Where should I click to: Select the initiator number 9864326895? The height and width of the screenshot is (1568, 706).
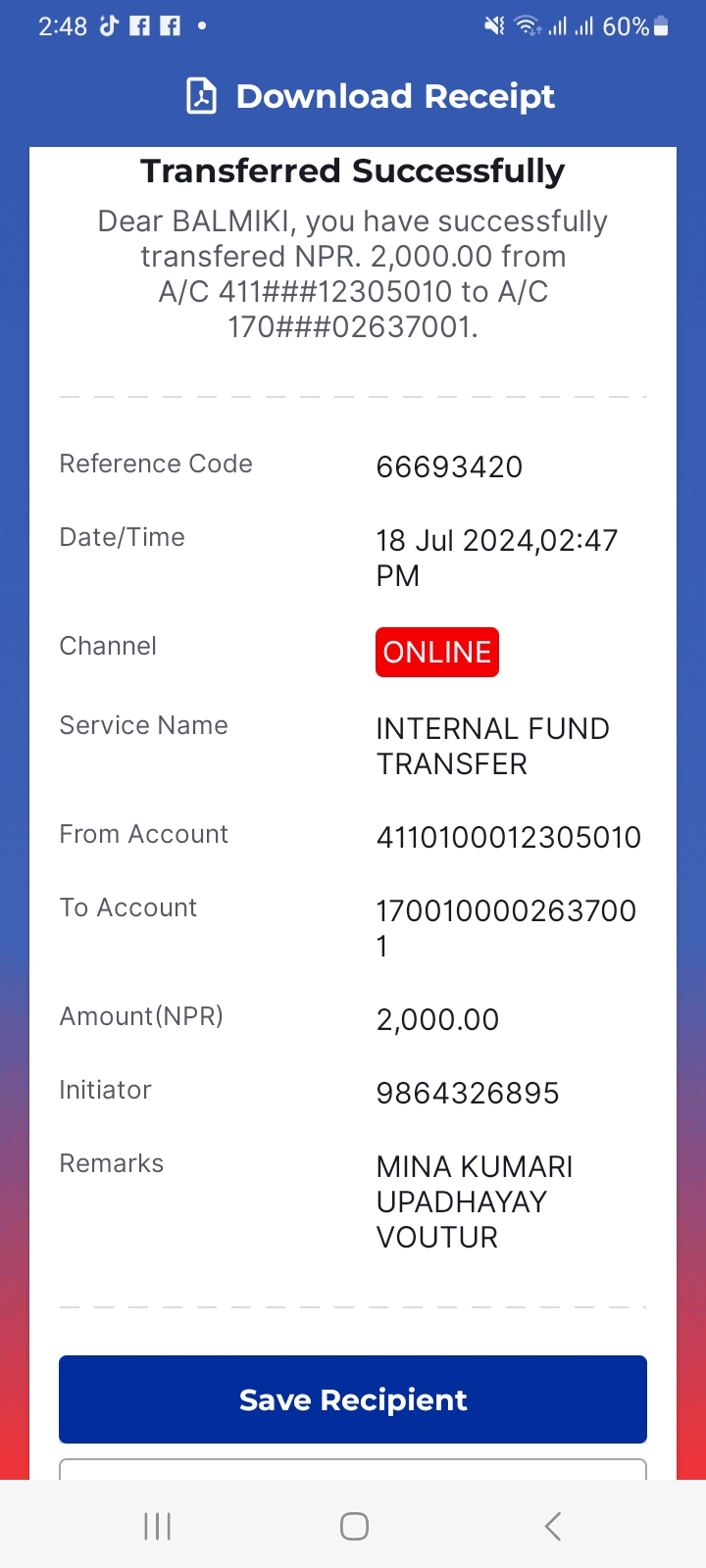point(468,1094)
